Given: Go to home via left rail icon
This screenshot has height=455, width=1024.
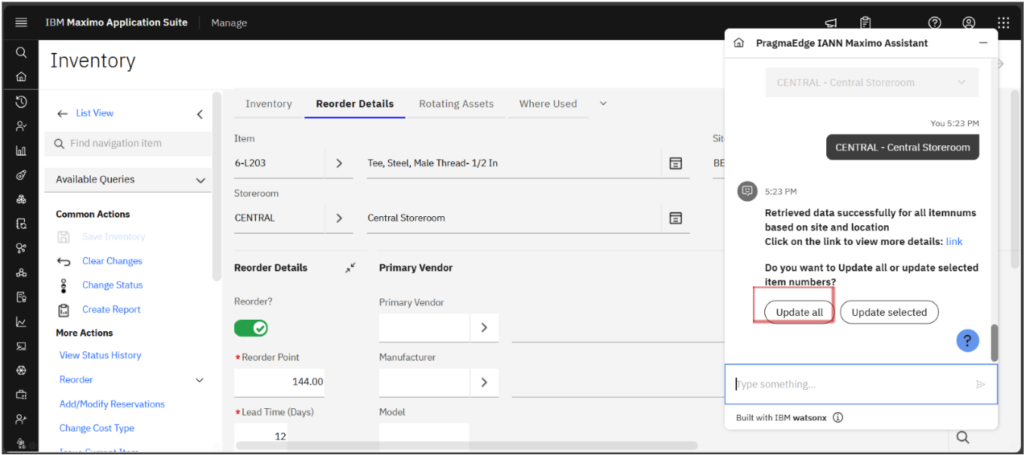Looking at the screenshot, I should click(21, 76).
